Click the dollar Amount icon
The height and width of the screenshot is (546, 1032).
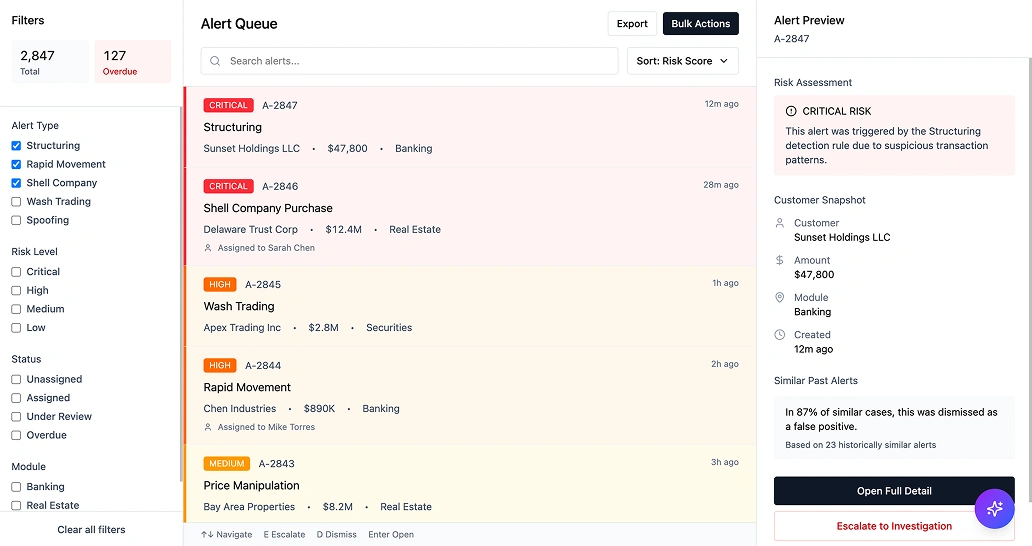point(780,261)
